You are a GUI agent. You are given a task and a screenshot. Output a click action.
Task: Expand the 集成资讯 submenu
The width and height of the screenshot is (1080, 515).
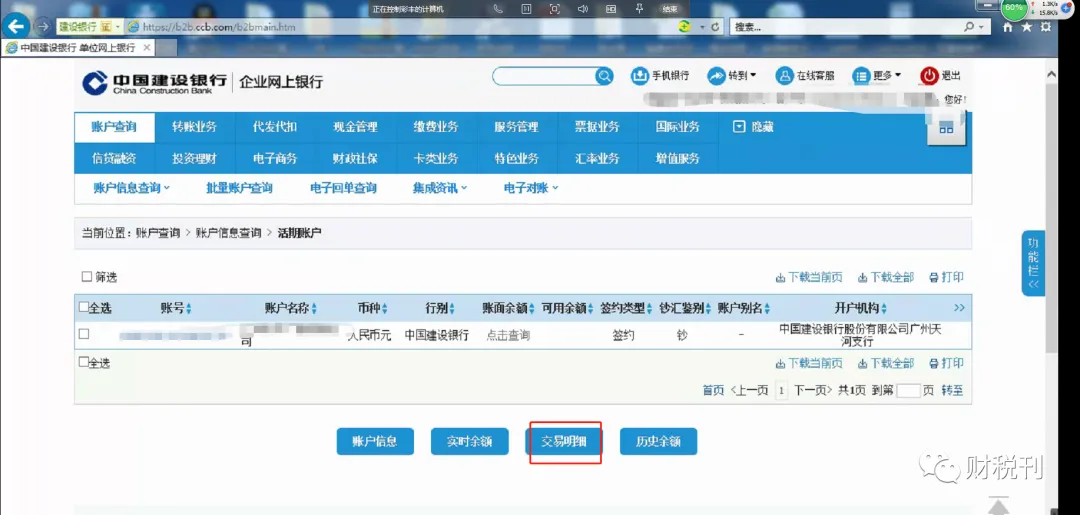point(440,188)
